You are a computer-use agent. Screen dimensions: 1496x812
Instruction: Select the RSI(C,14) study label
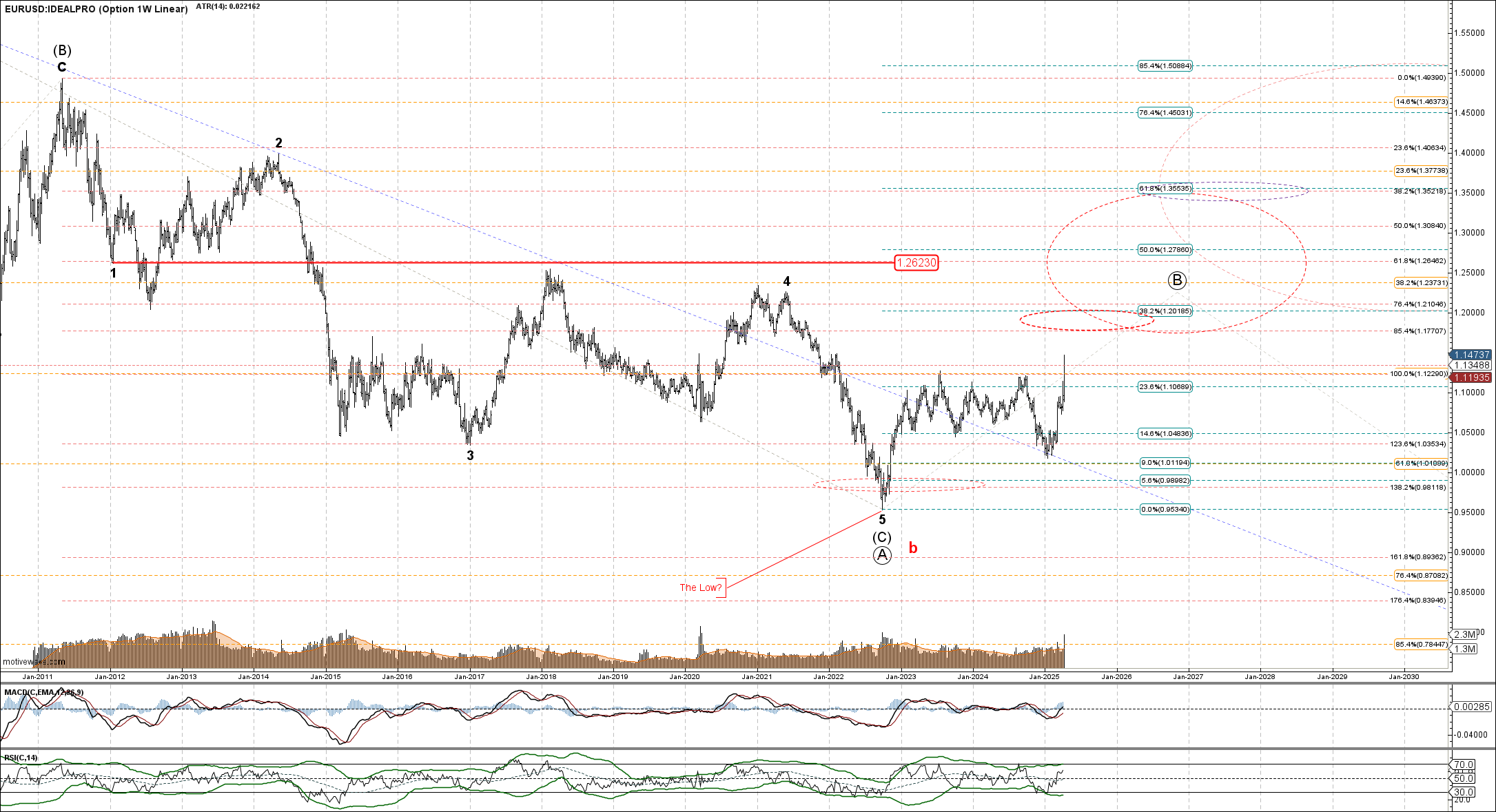(21, 758)
